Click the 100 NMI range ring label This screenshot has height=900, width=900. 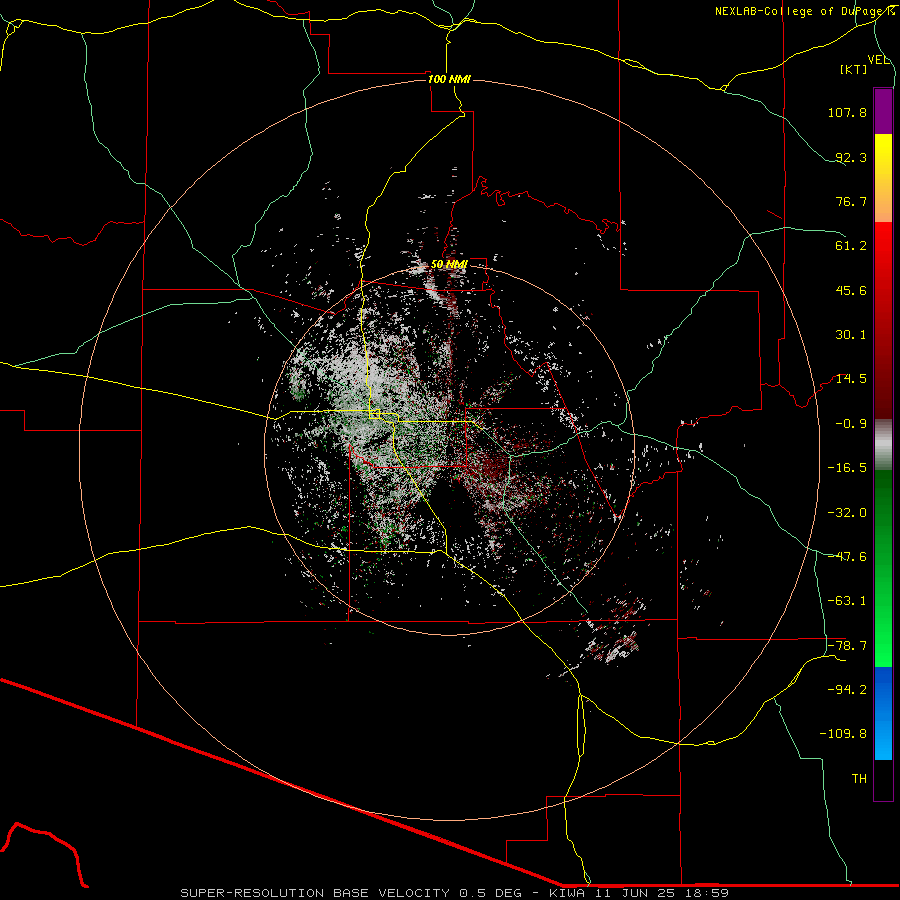449,79
